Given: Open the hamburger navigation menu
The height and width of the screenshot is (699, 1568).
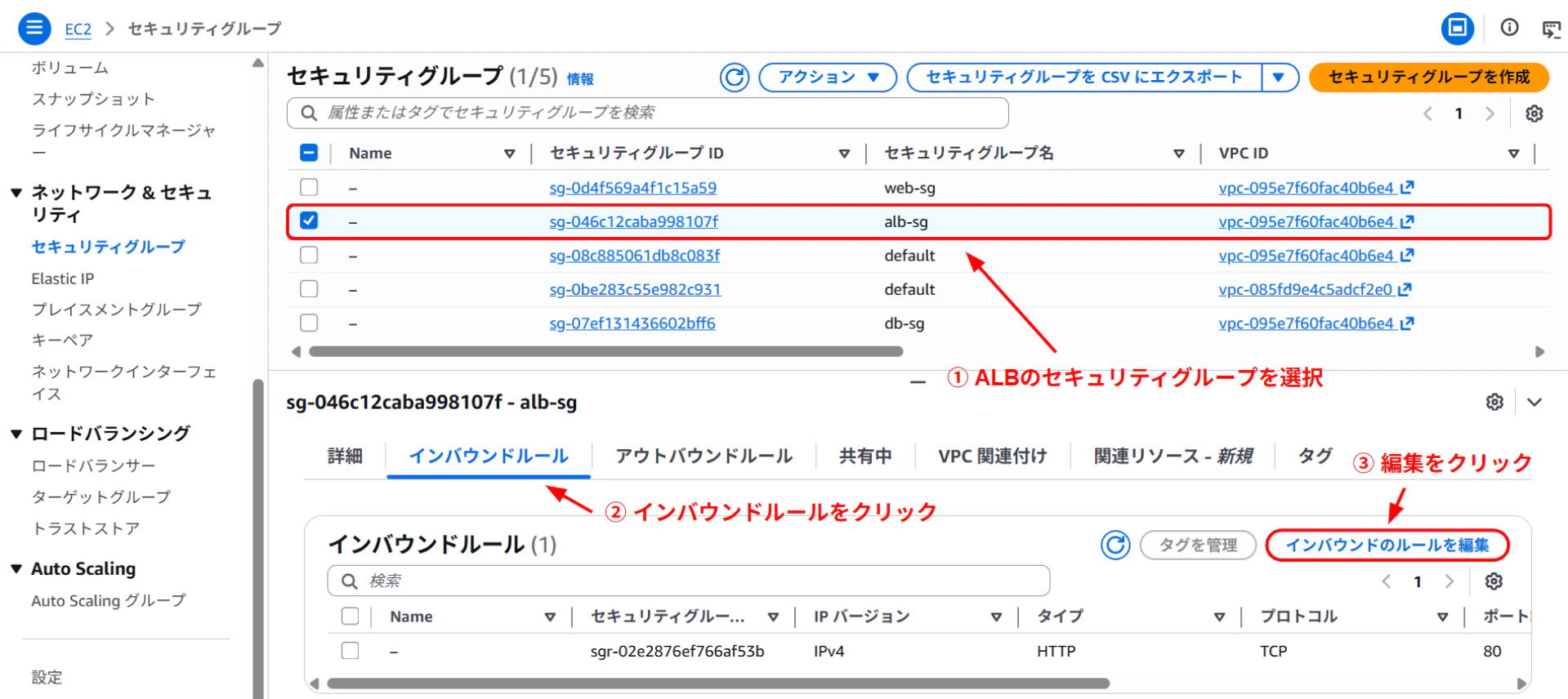Looking at the screenshot, I should click(34, 29).
